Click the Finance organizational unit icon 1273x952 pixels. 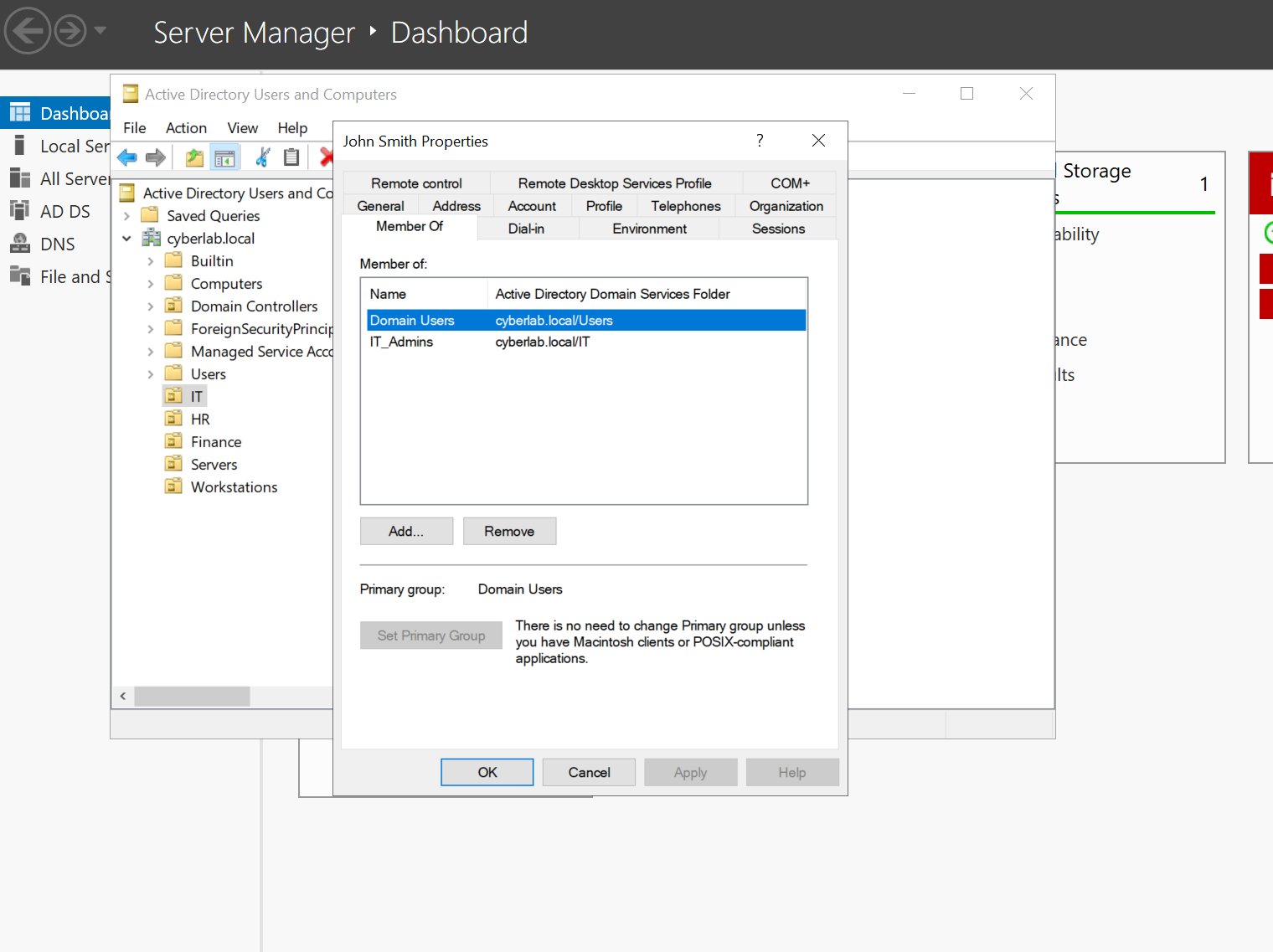click(173, 442)
